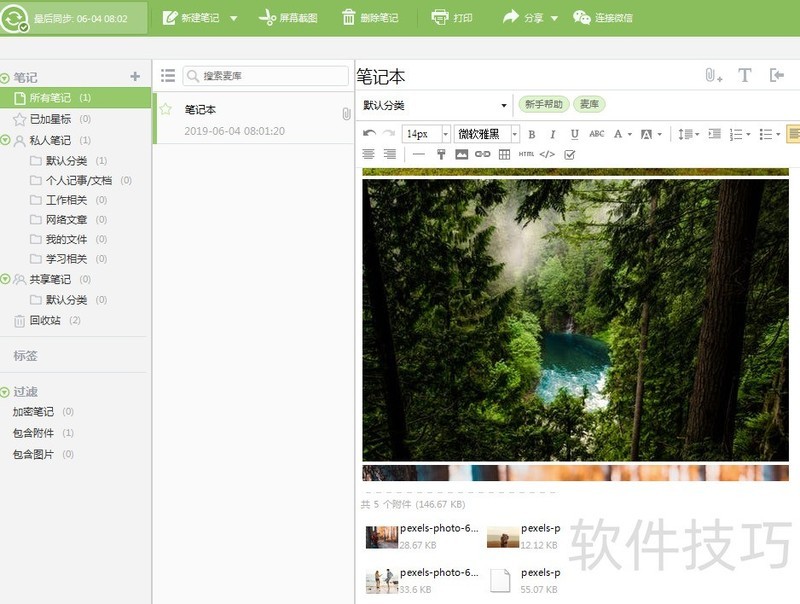
Task: Open 默认分类 under 共享笔记
Action: tap(68, 299)
